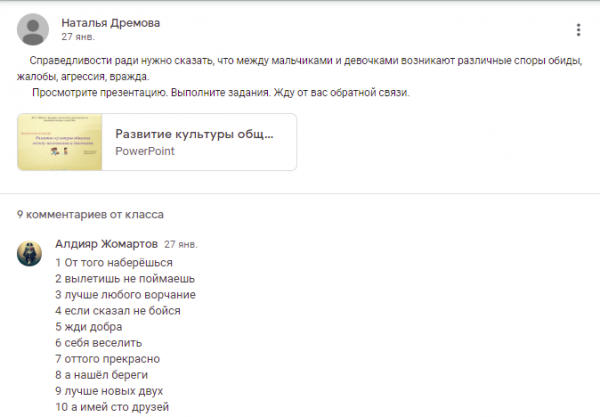The width and height of the screenshot is (600, 417).
Task: Click comment line "3 лучше любого ворчание"
Action: click(x=125, y=294)
